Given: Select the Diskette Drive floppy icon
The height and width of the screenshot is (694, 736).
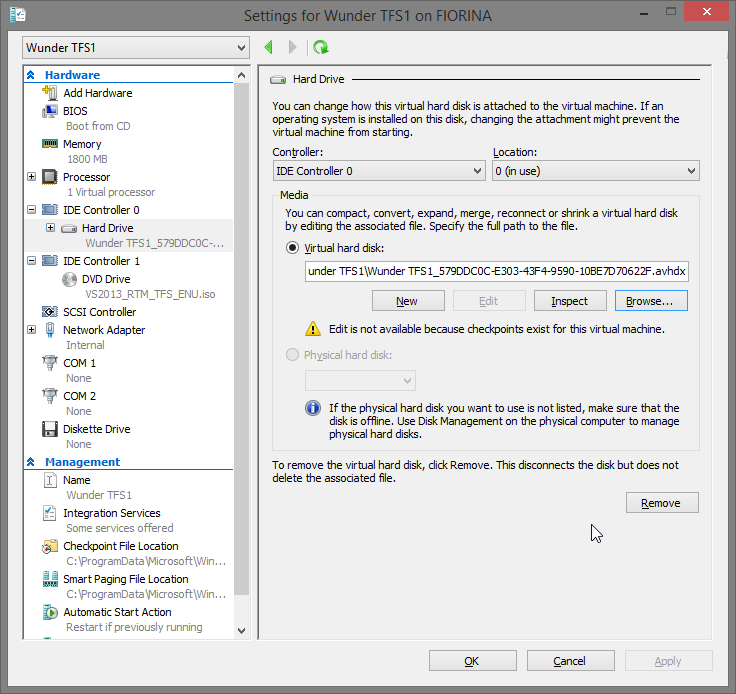Looking at the screenshot, I should 50,429.
